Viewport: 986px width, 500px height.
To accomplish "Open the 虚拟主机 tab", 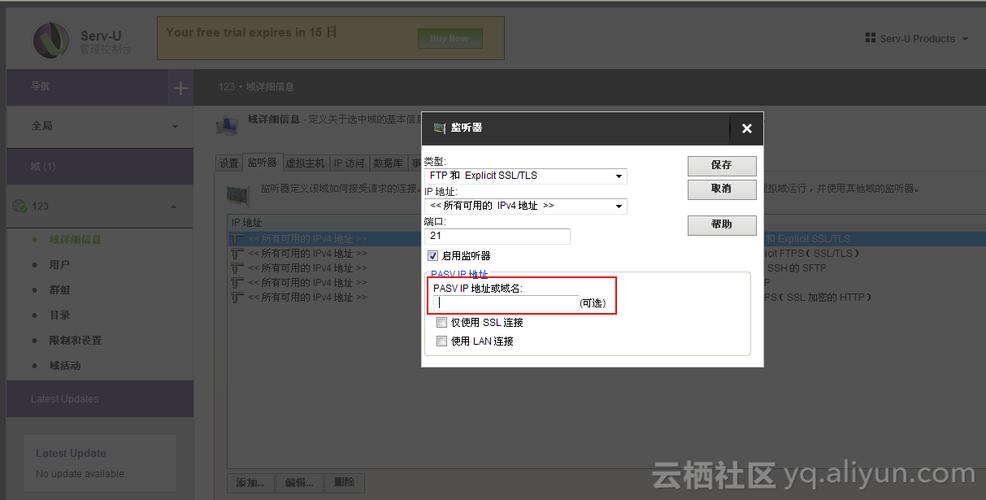I will point(305,163).
